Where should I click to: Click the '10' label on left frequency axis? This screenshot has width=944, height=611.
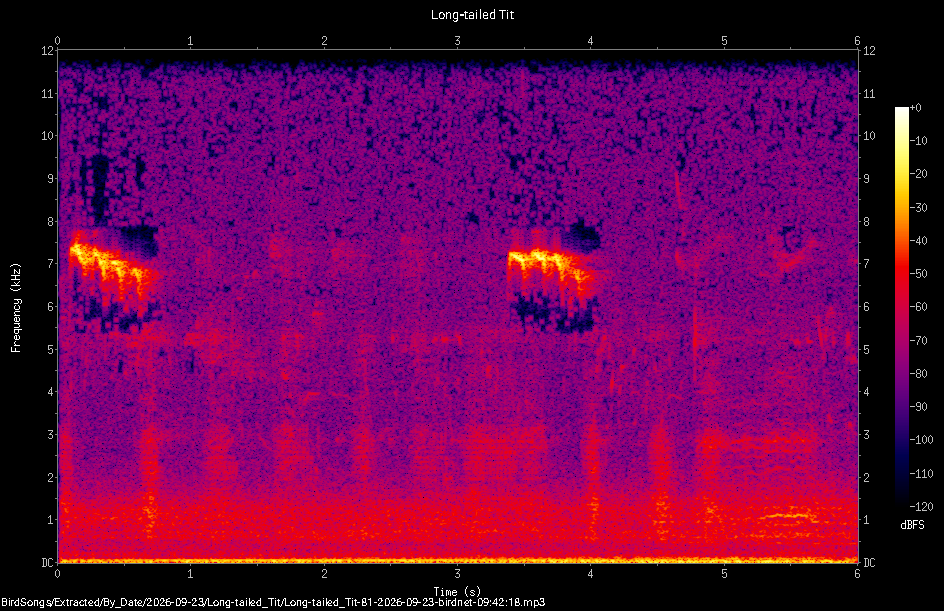[x=48, y=136]
